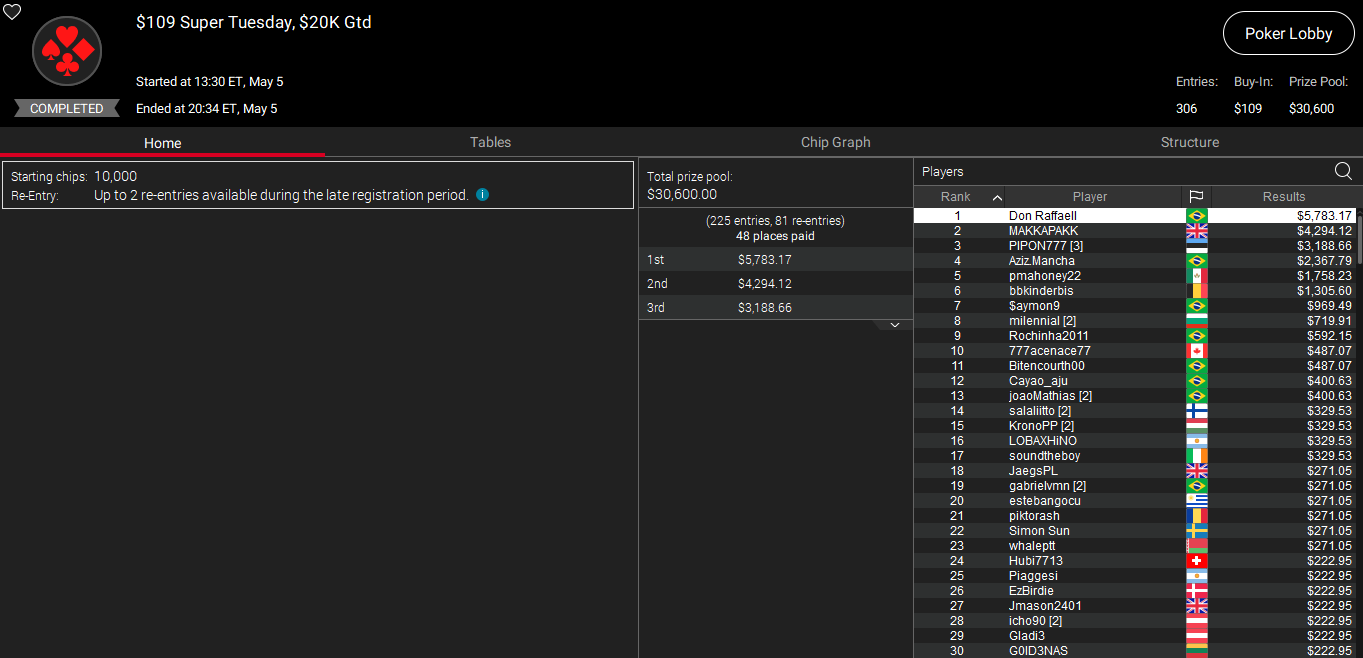Screen dimensions: 1363x658
Task: Click the tournament title $109 Super Tuesday
Action: 253,22
